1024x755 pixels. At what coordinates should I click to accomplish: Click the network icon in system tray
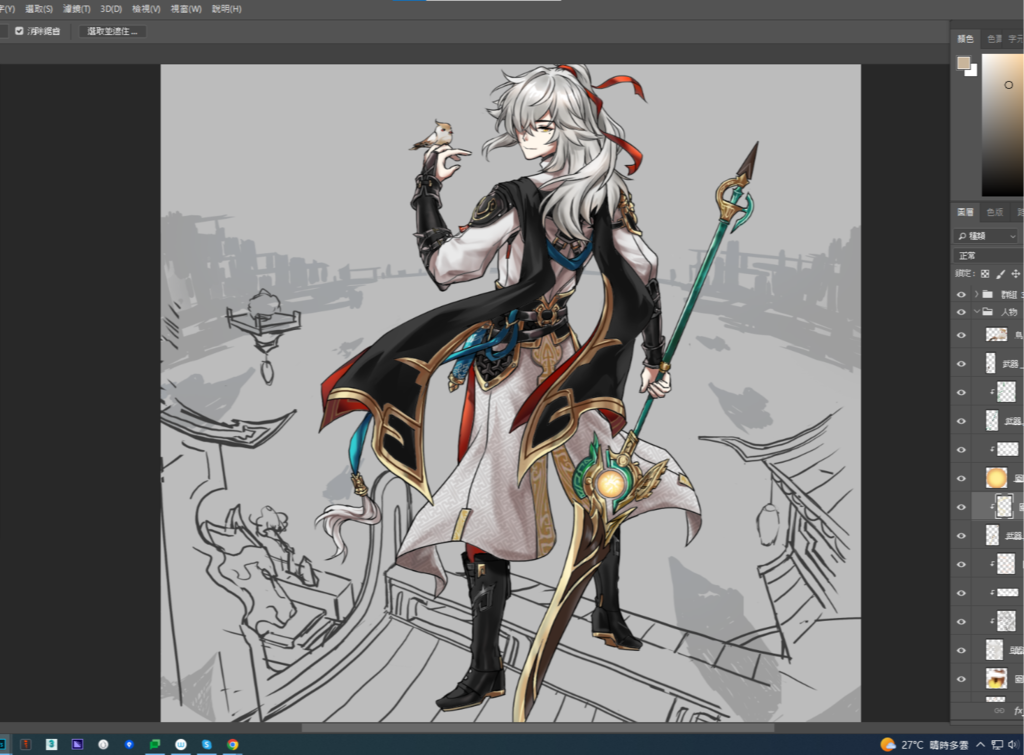(997, 745)
